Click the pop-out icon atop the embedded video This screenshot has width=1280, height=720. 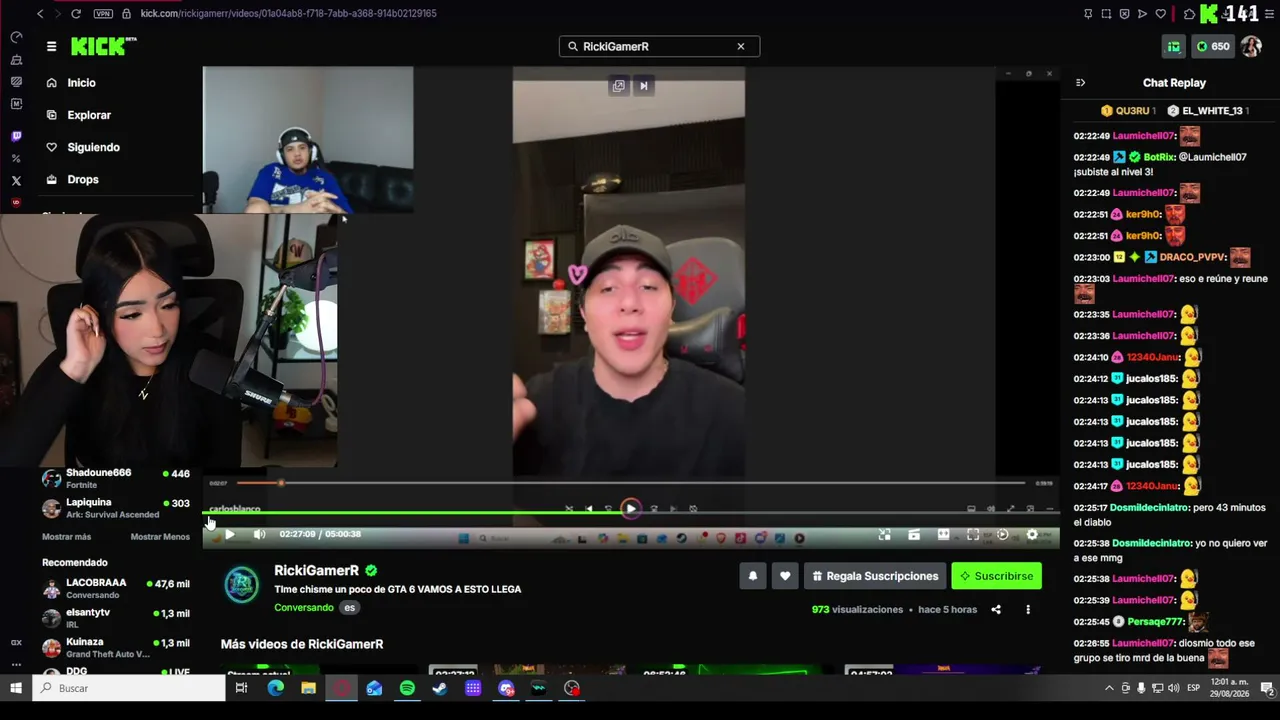[618, 86]
